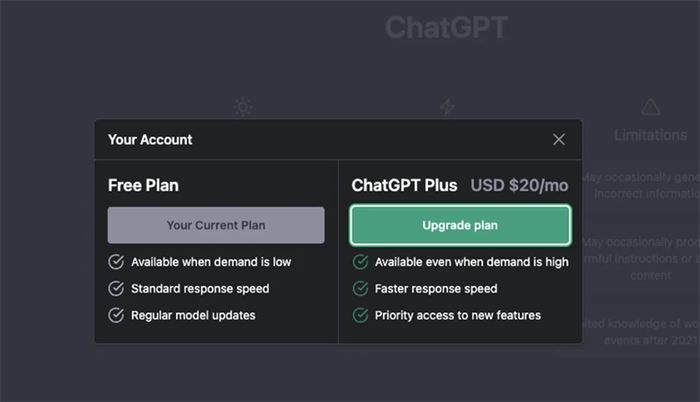
Task: Select the ChatGPT Plus heading
Action: pyautogui.click(x=404, y=185)
